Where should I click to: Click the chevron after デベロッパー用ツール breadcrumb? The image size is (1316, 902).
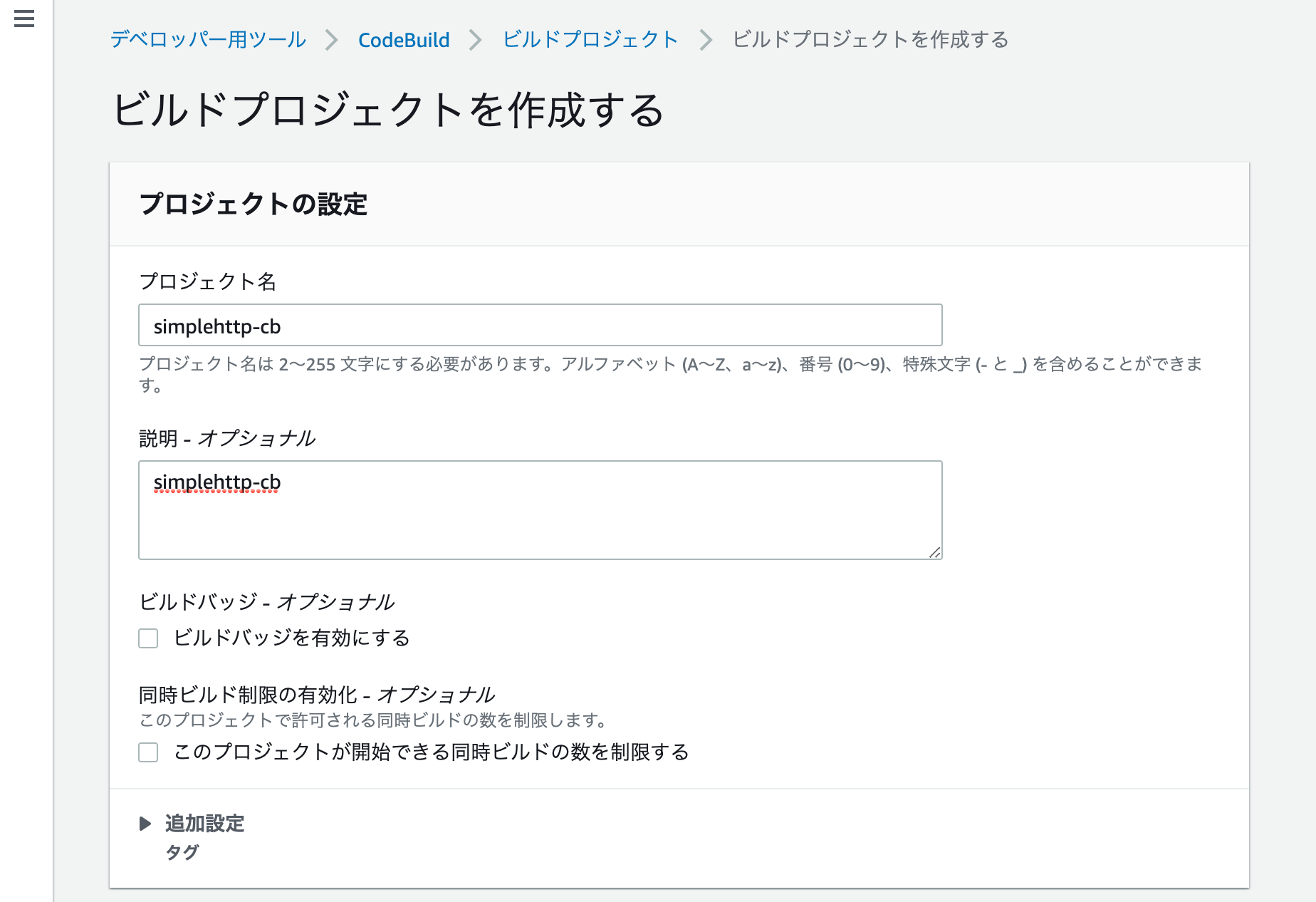point(332,41)
